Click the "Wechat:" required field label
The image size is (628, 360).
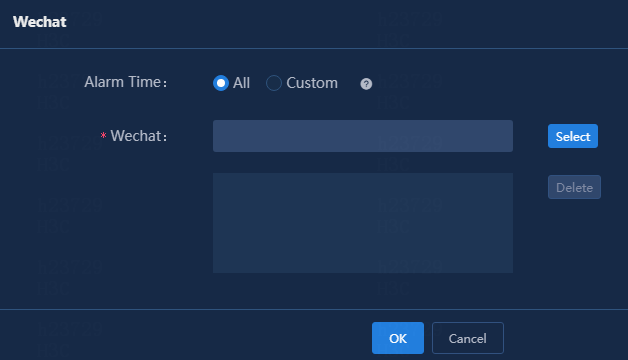[x=139, y=136]
